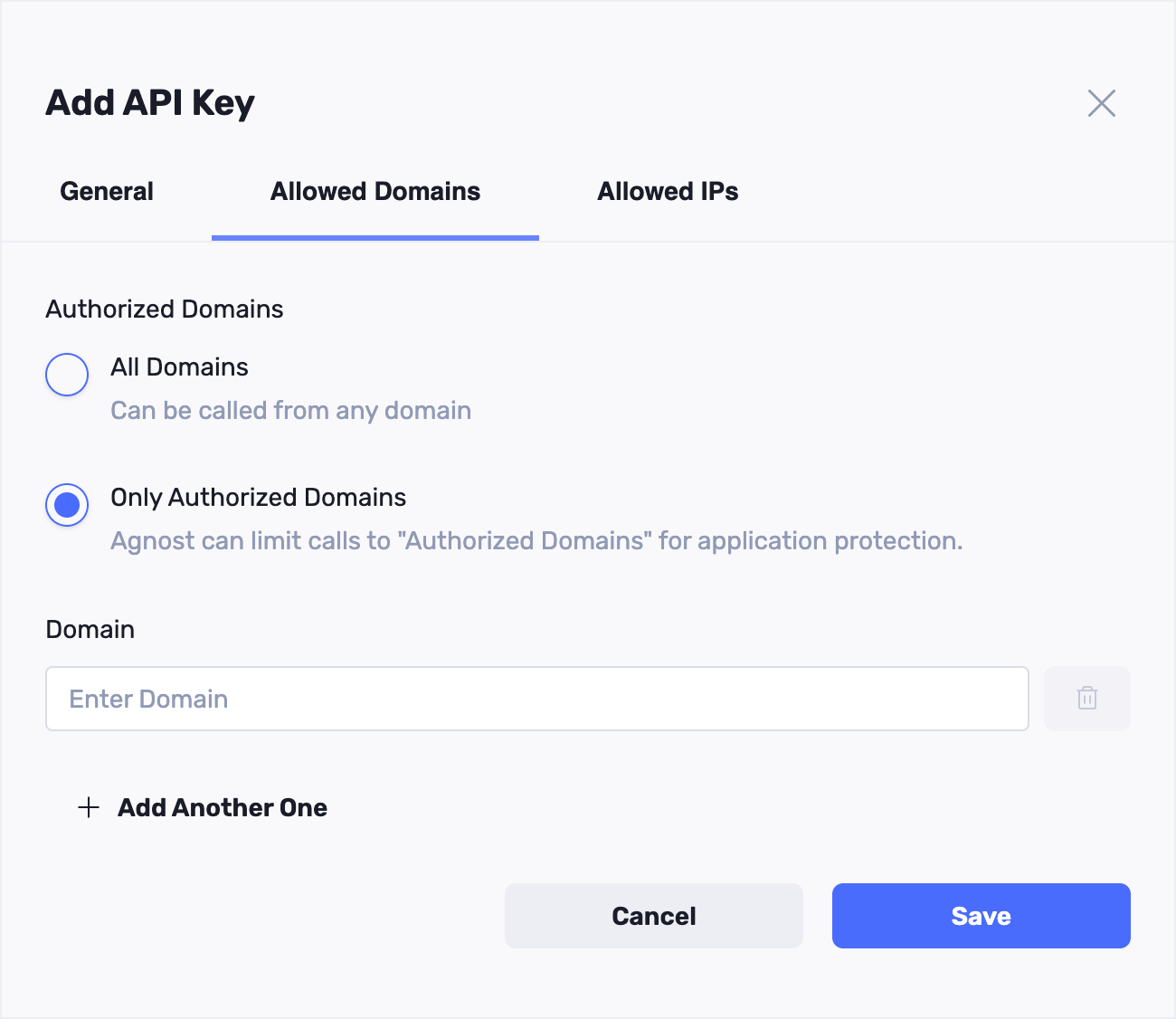The width and height of the screenshot is (1176, 1019).
Task: Click the trash icon beside domain field
Action: 1086,699
